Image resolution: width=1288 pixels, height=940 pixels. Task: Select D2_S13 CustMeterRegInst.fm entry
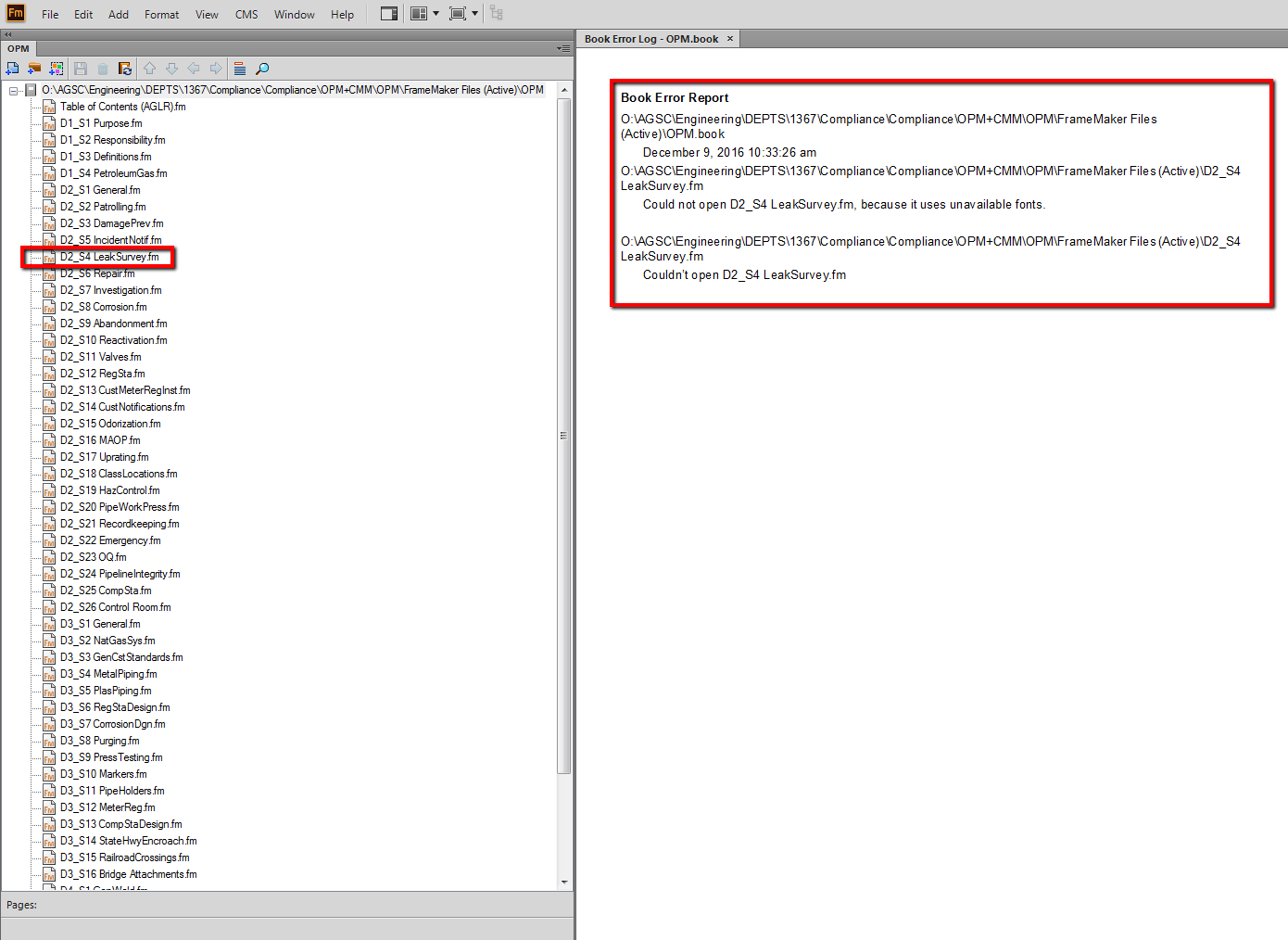[x=126, y=390]
